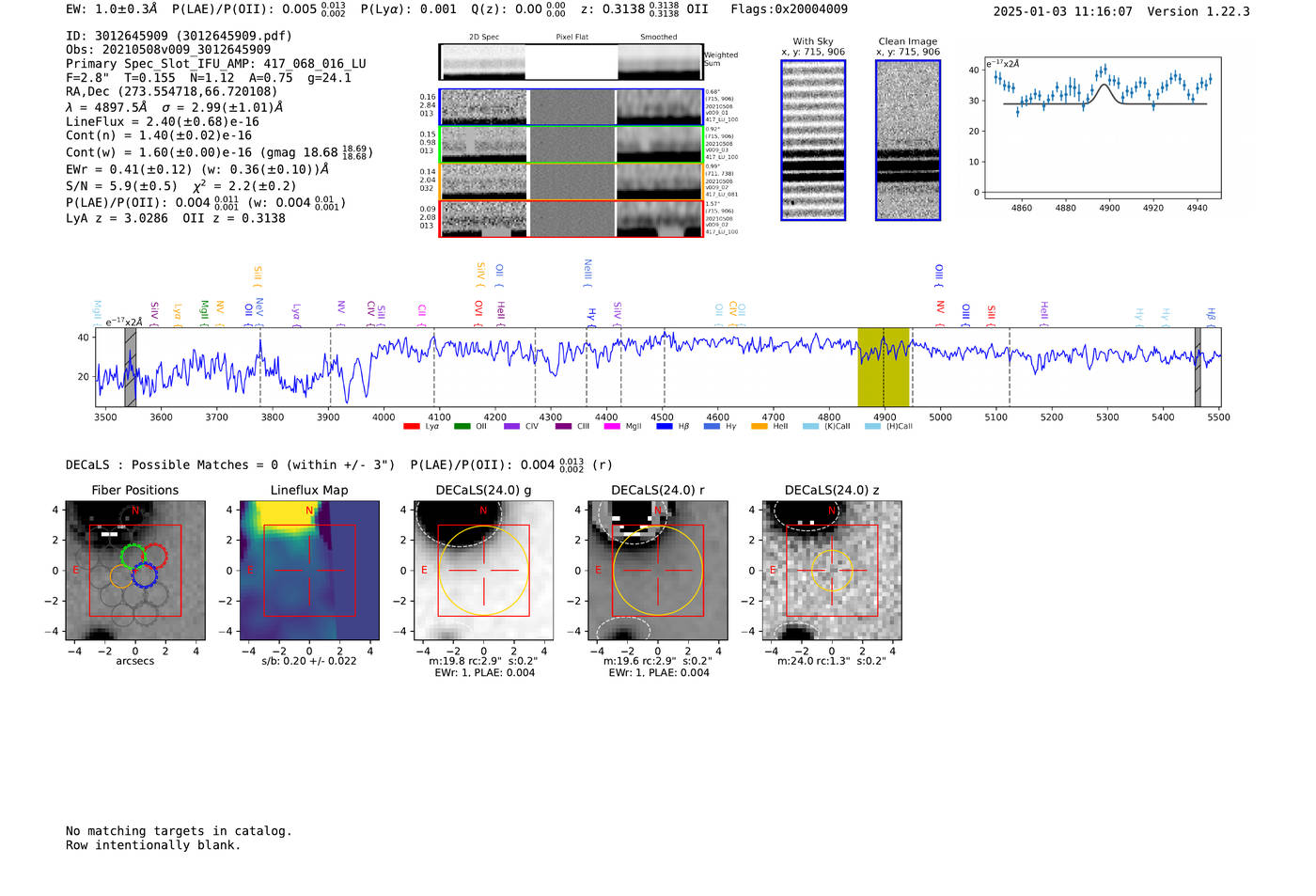Viewport: 1316px width, 896px height.
Task: Open the DECaLS(24.0) z cutout
Action: click(831, 571)
